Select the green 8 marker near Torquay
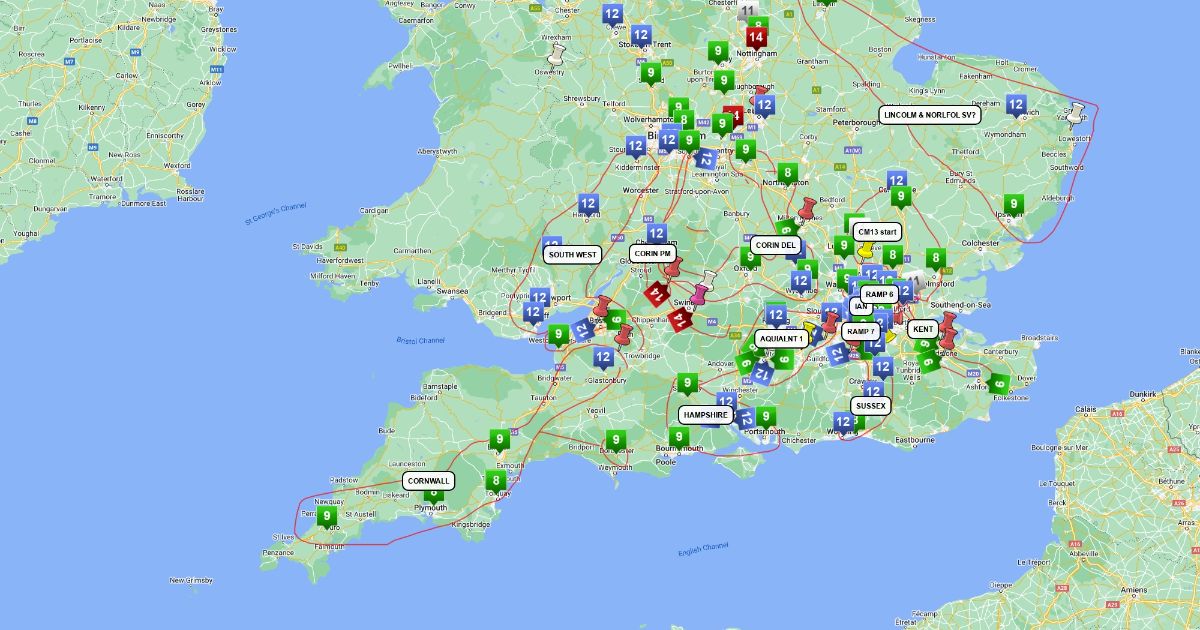 pos(495,481)
